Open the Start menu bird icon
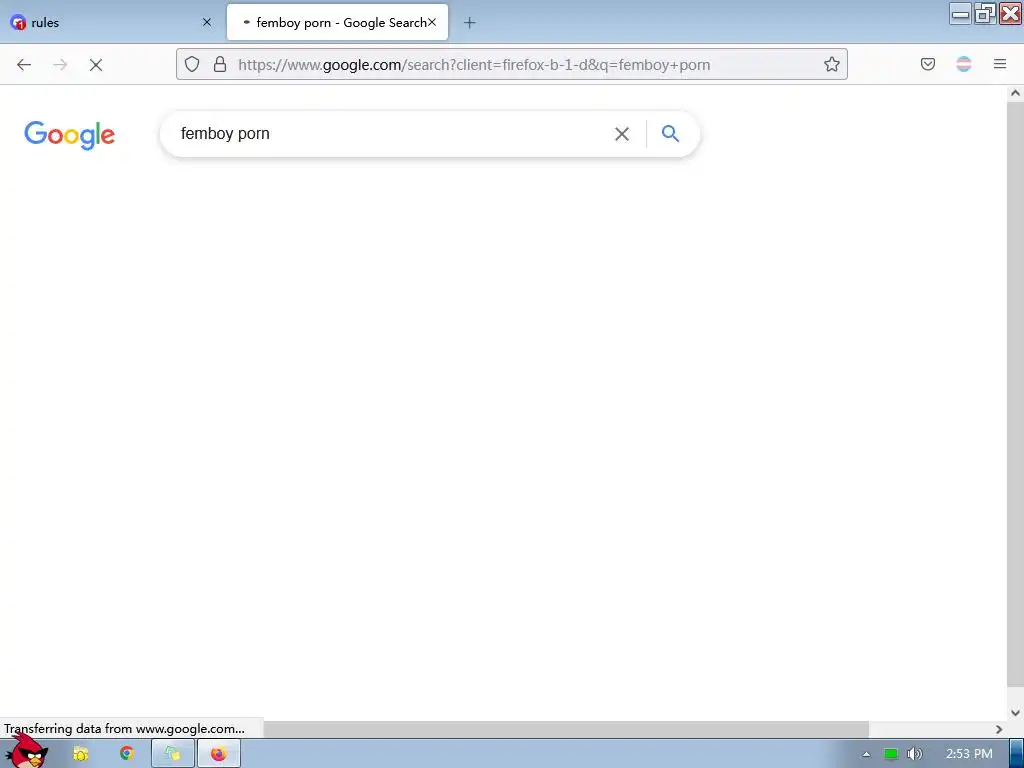The width and height of the screenshot is (1024, 768). [27, 752]
